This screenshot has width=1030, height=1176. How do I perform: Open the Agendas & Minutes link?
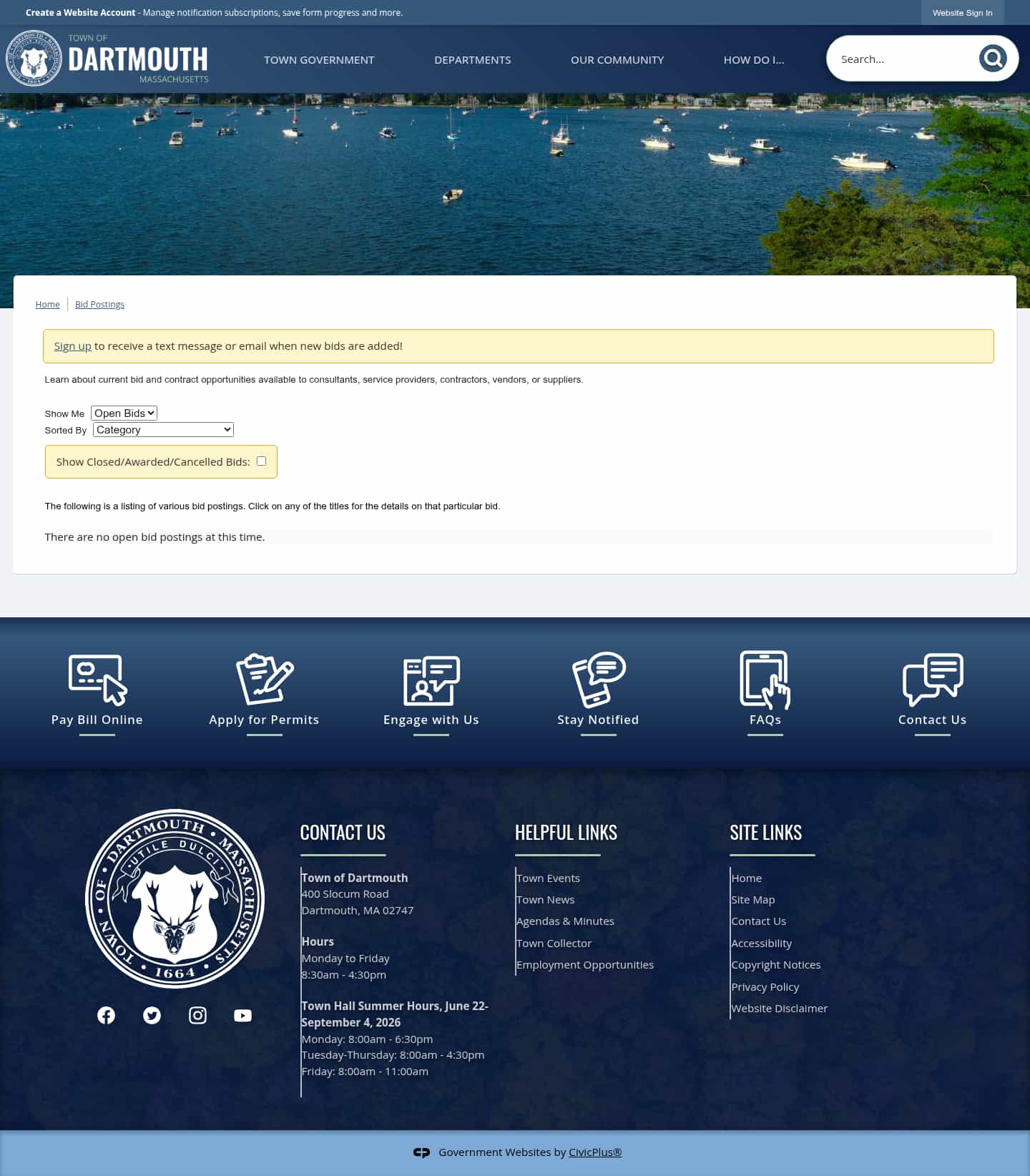[565, 921]
